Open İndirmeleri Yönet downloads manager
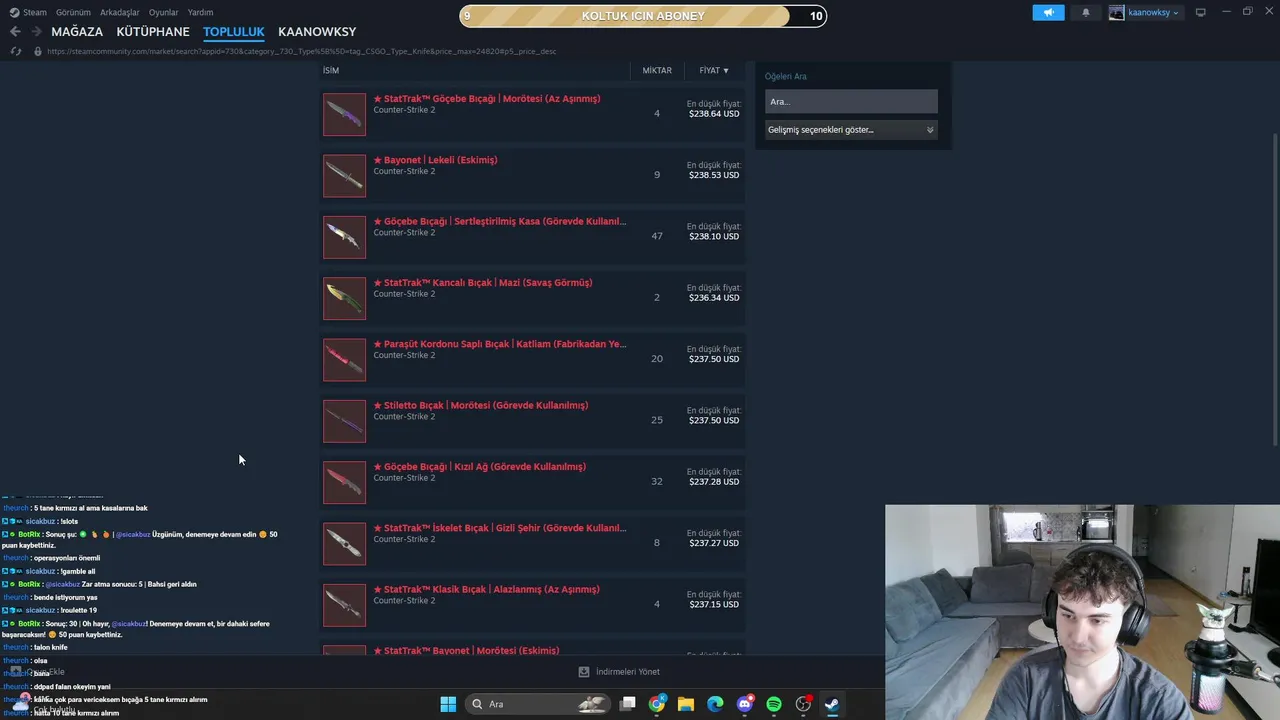Screen dimensions: 1280x720 tap(628, 672)
